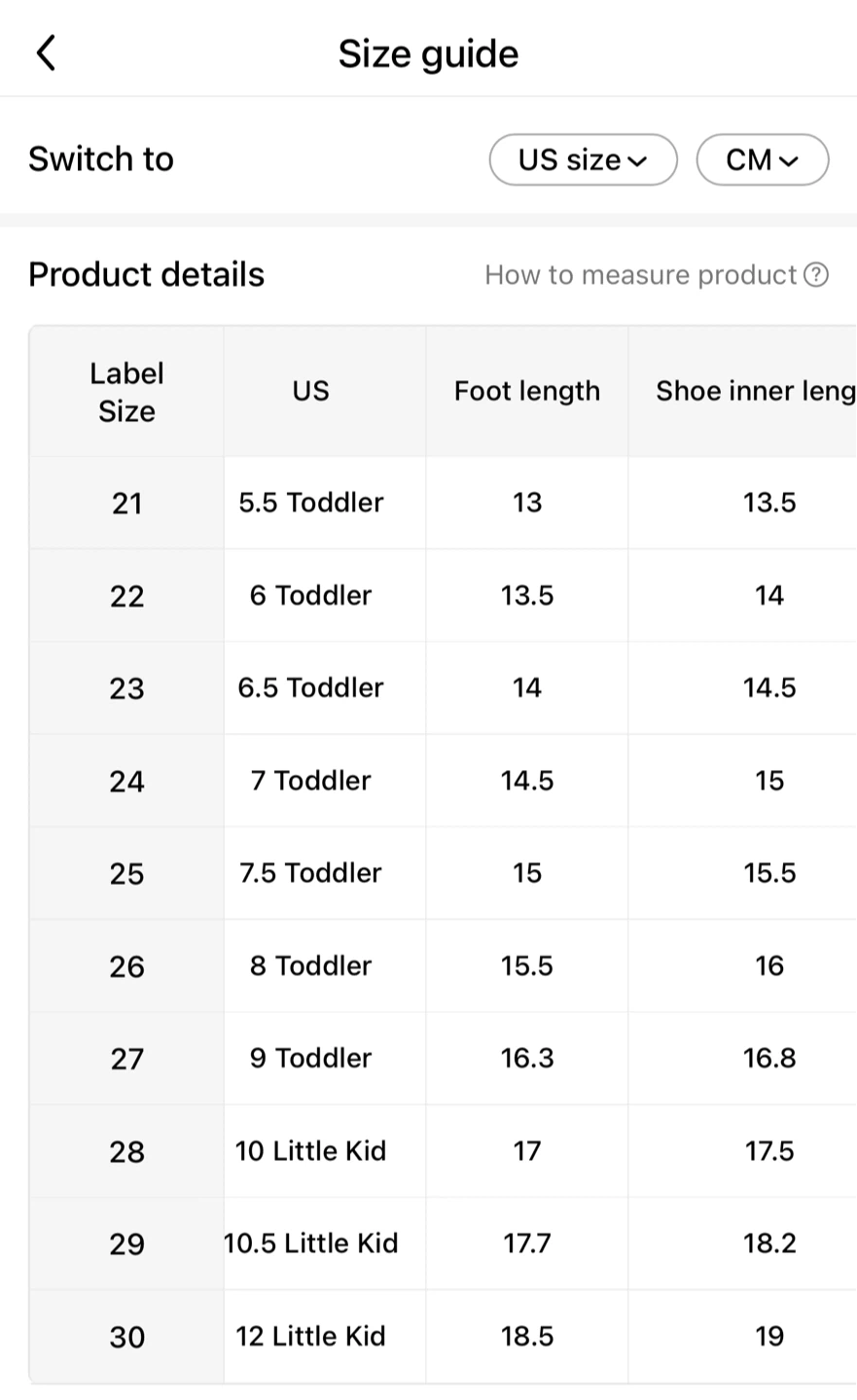Select the 12 Little Kid entry
This screenshot has width=857, height=1400.
point(309,1336)
